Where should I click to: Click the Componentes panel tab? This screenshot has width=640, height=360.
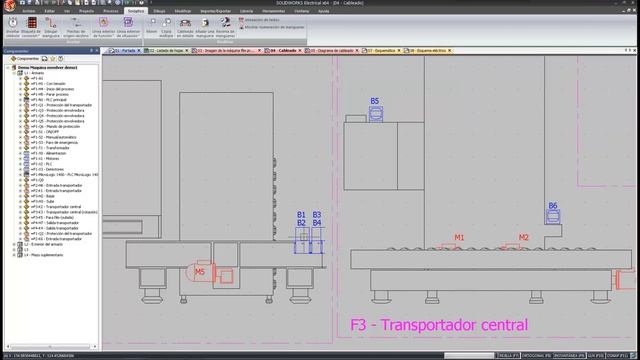pyautogui.click(x=24, y=59)
